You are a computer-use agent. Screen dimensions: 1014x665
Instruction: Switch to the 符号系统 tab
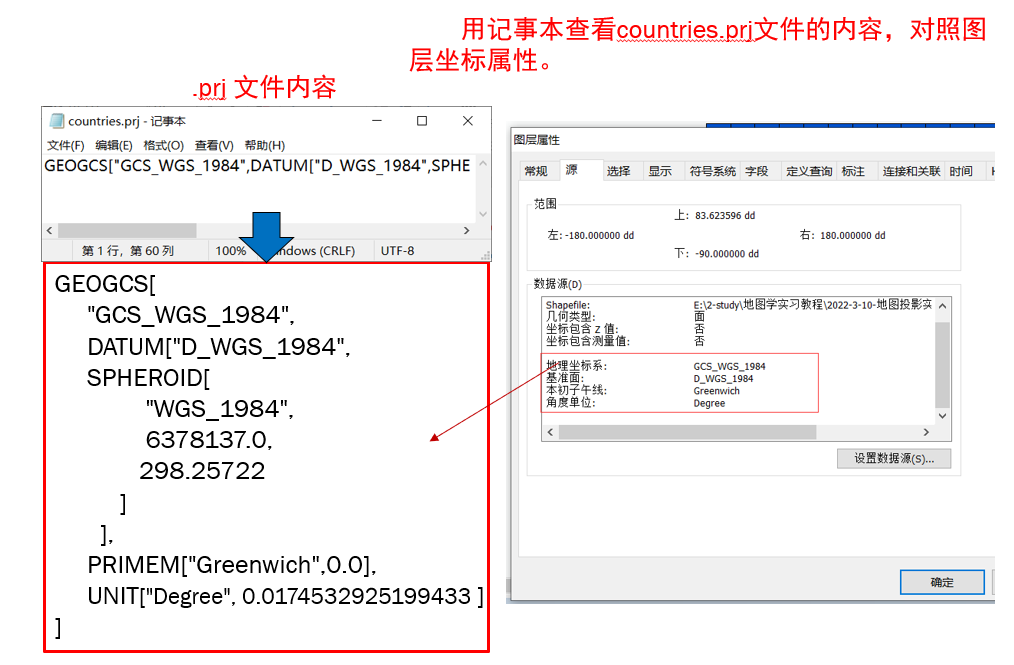point(712,171)
